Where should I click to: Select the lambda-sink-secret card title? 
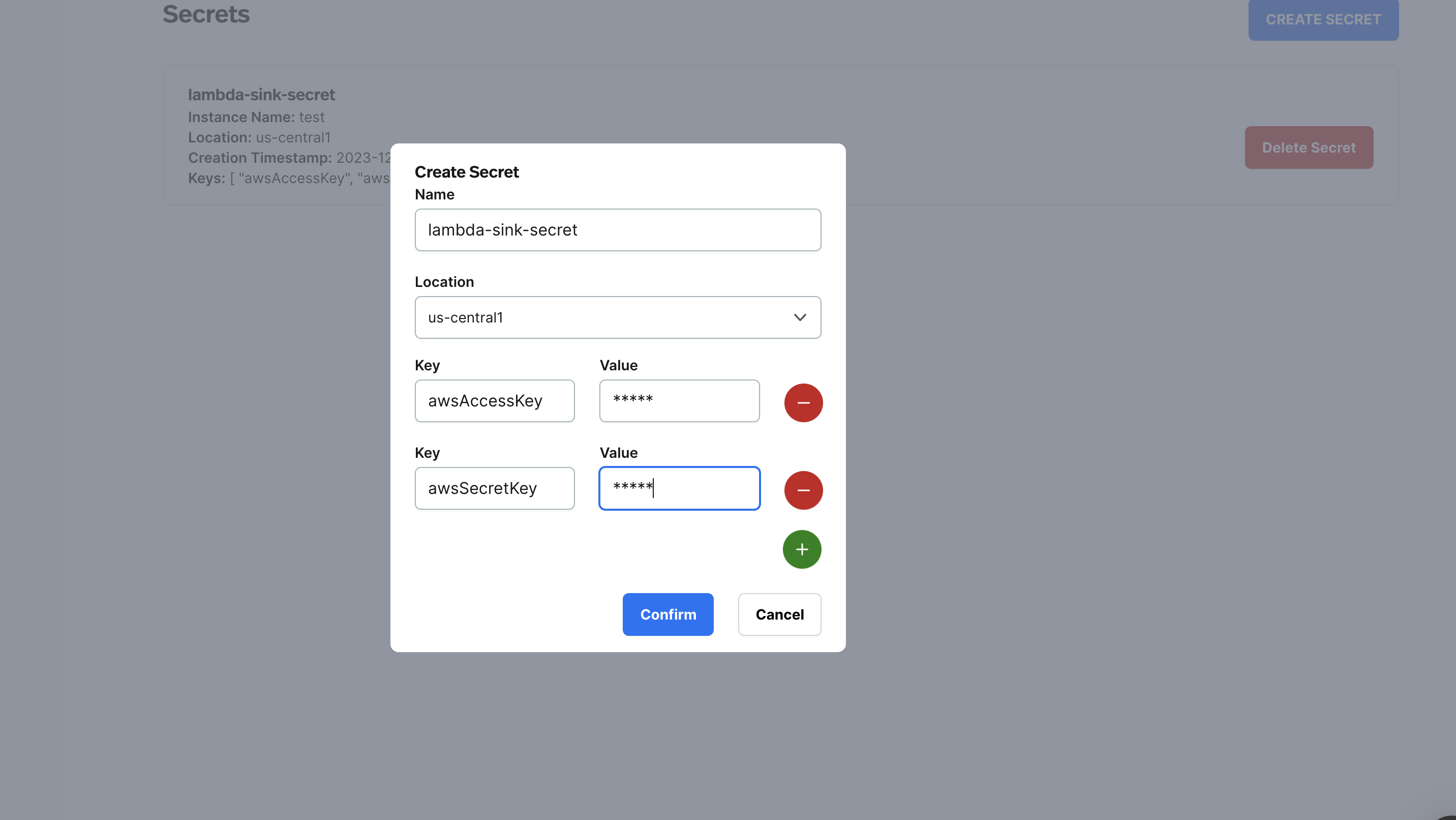click(x=261, y=95)
